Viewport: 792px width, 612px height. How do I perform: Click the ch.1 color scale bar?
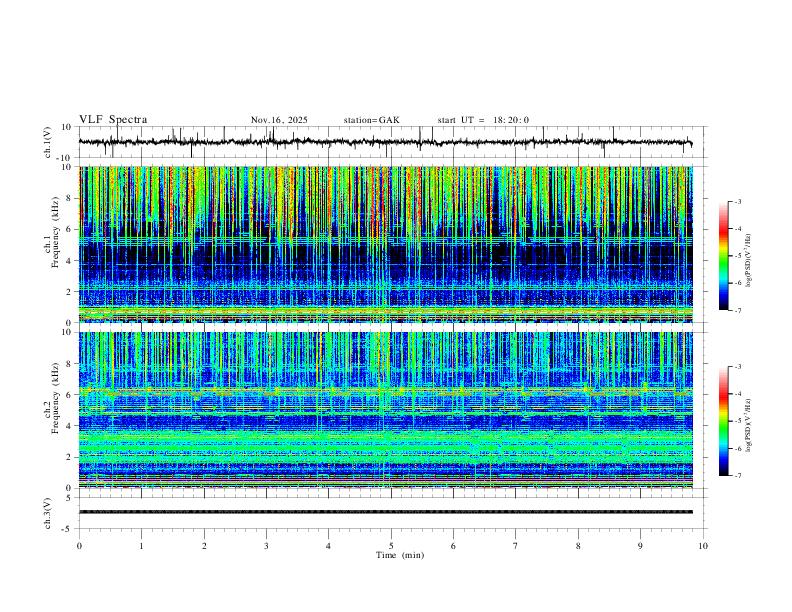pos(724,256)
